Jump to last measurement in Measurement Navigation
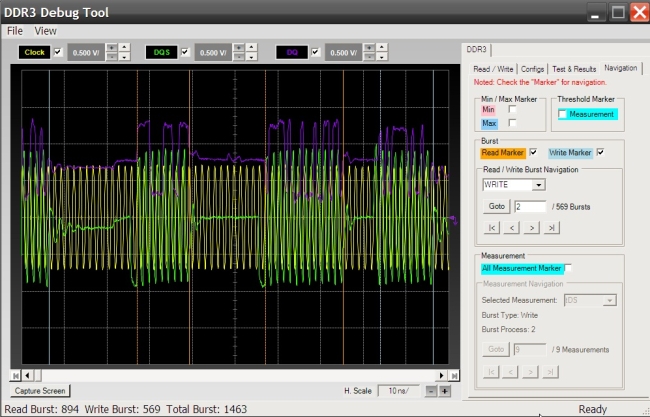 [550, 372]
